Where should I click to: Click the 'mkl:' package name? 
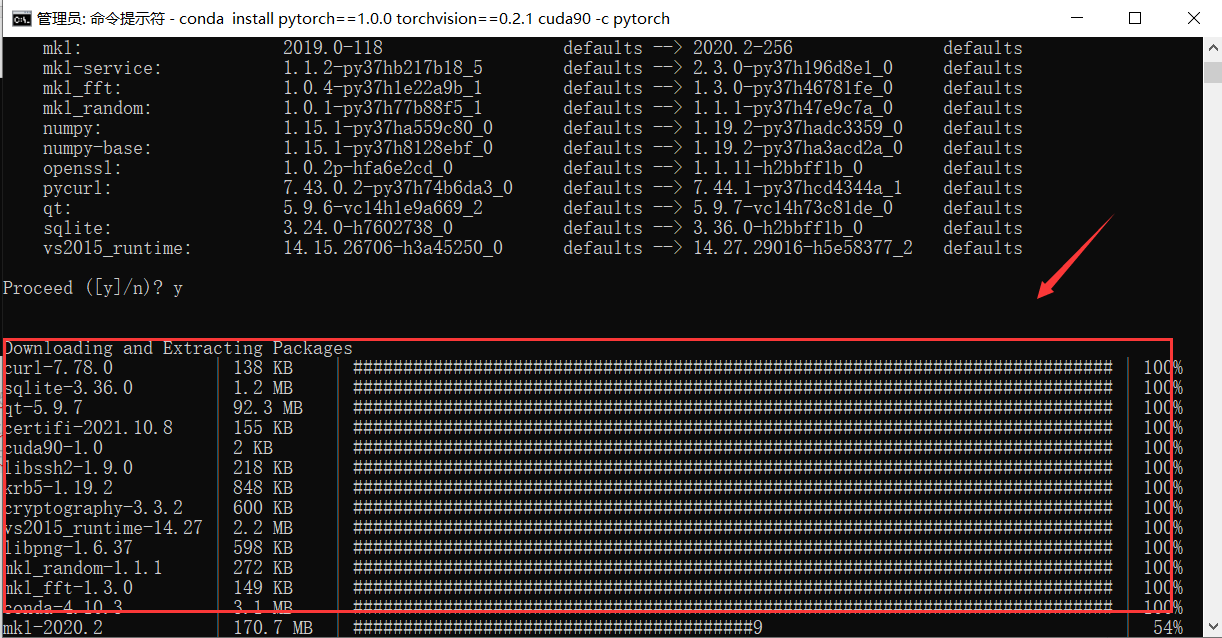click(63, 48)
